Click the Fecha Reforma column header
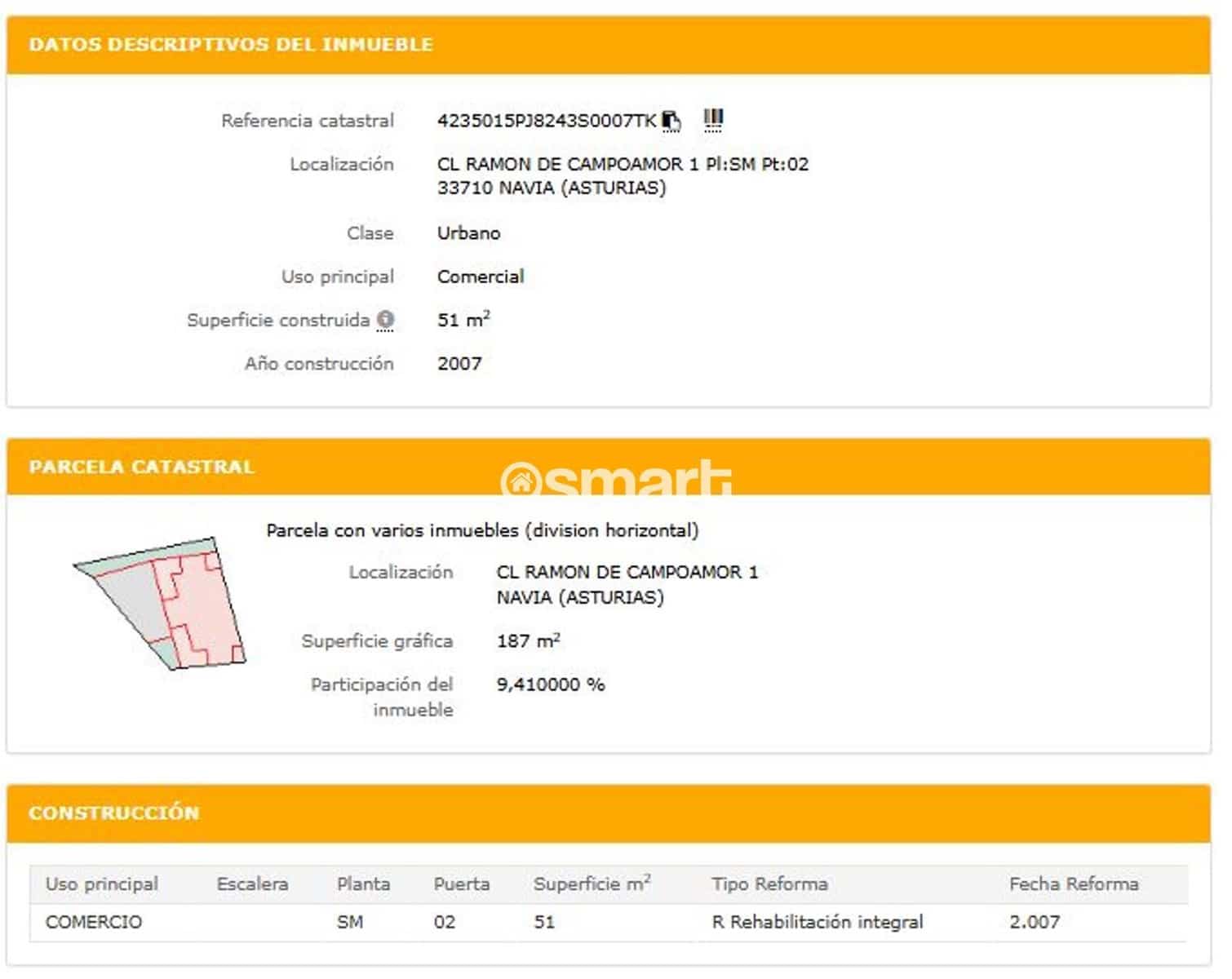1232x979 pixels. point(1075,884)
